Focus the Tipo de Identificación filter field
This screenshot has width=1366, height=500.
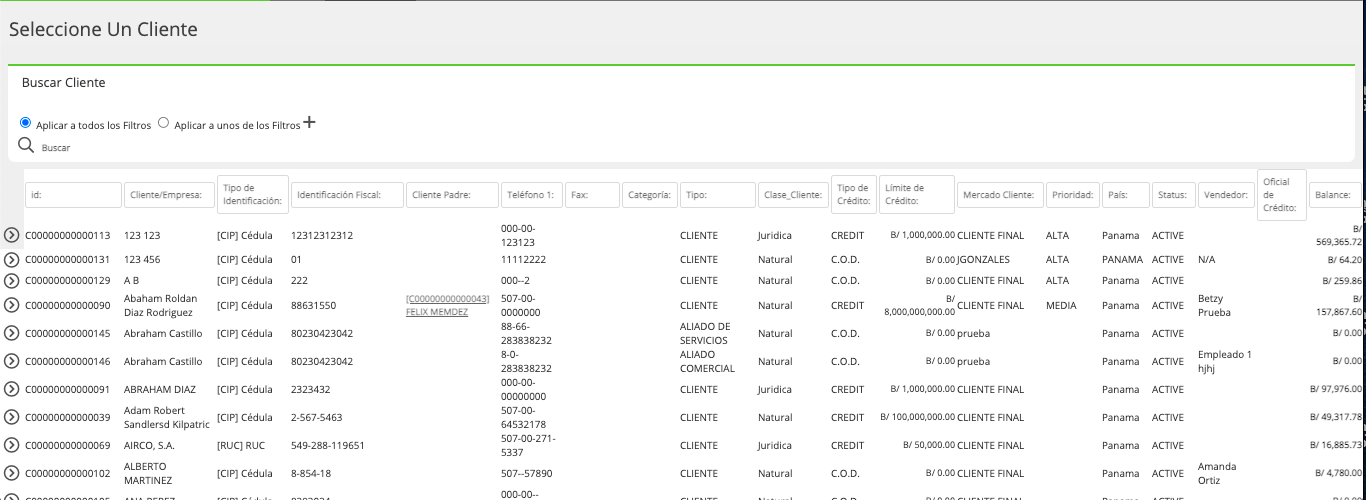click(x=253, y=195)
